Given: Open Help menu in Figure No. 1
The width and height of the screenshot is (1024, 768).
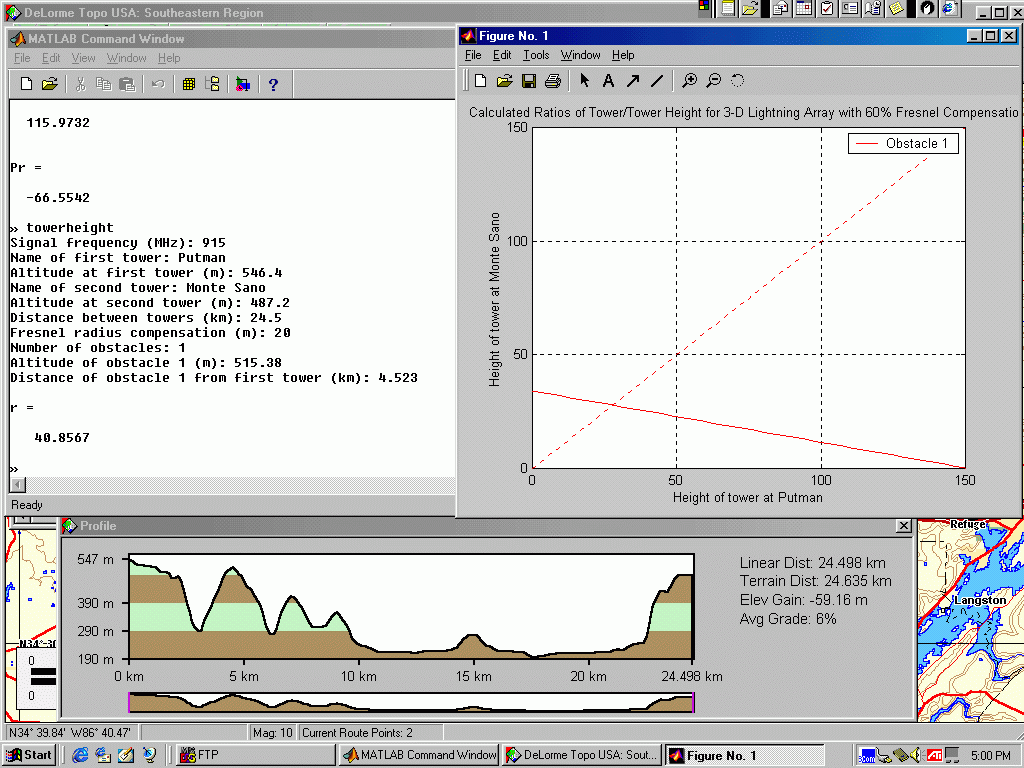Looking at the screenshot, I should point(623,56).
